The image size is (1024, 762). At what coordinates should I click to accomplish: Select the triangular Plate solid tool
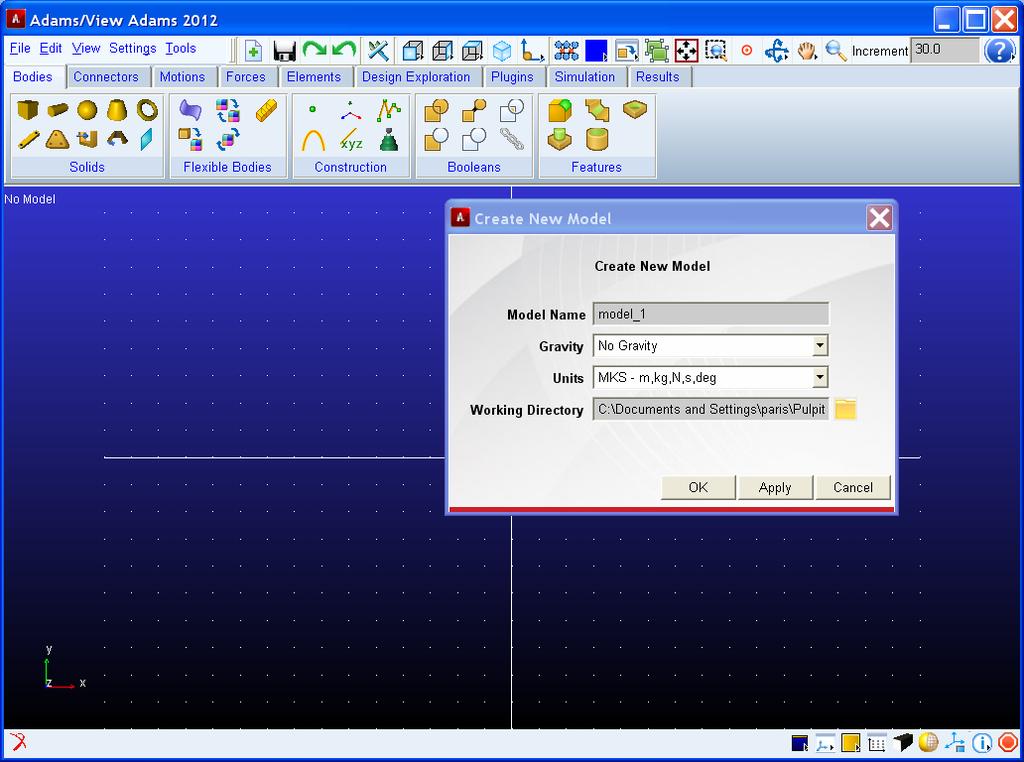[x=57, y=140]
